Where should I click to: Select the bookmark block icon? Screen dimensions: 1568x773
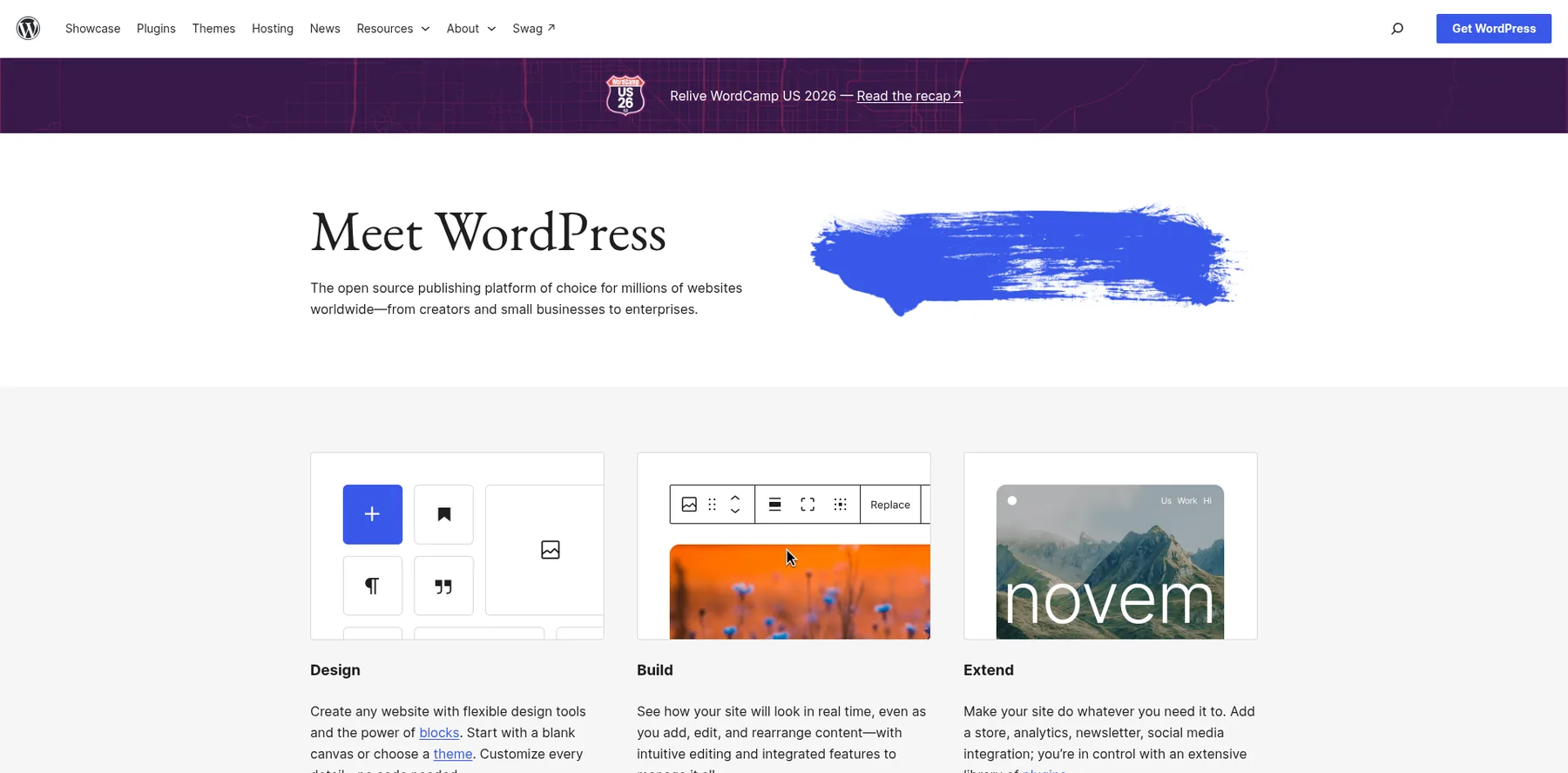pos(443,514)
